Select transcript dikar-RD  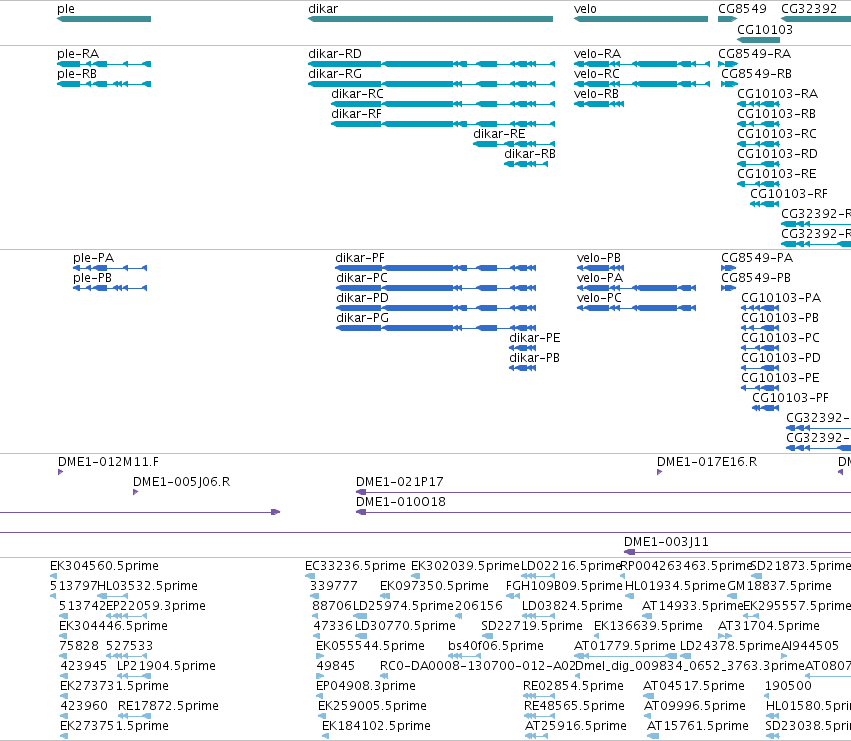click(x=431, y=64)
